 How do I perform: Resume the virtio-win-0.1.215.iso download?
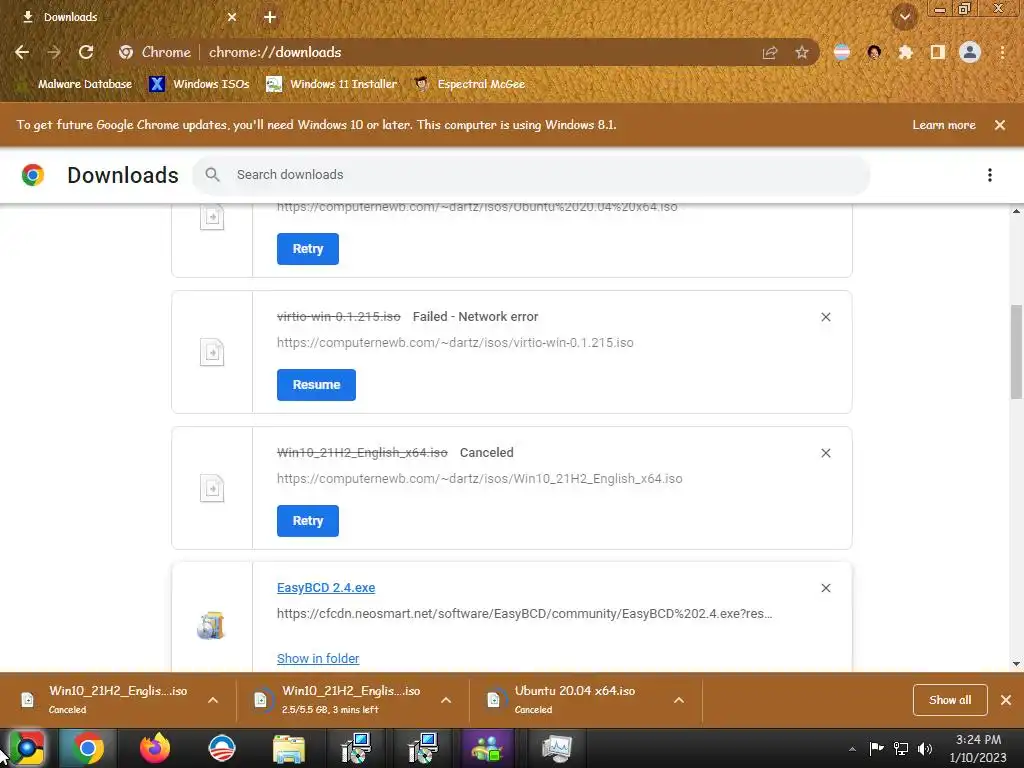point(316,385)
